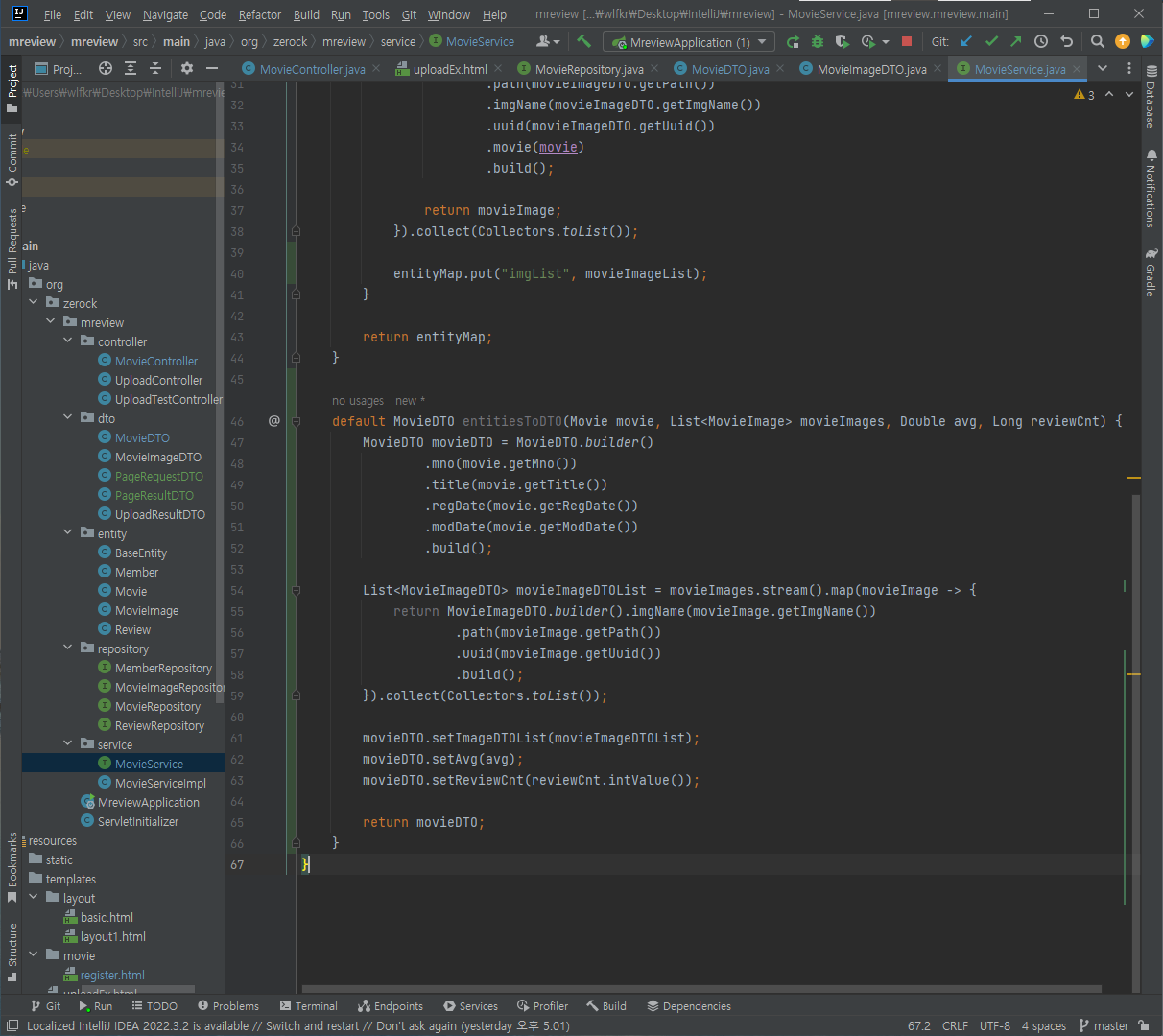The image size is (1163, 1036).
Task: Commit changes using green checkmark icon
Action: tap(991, 41)
